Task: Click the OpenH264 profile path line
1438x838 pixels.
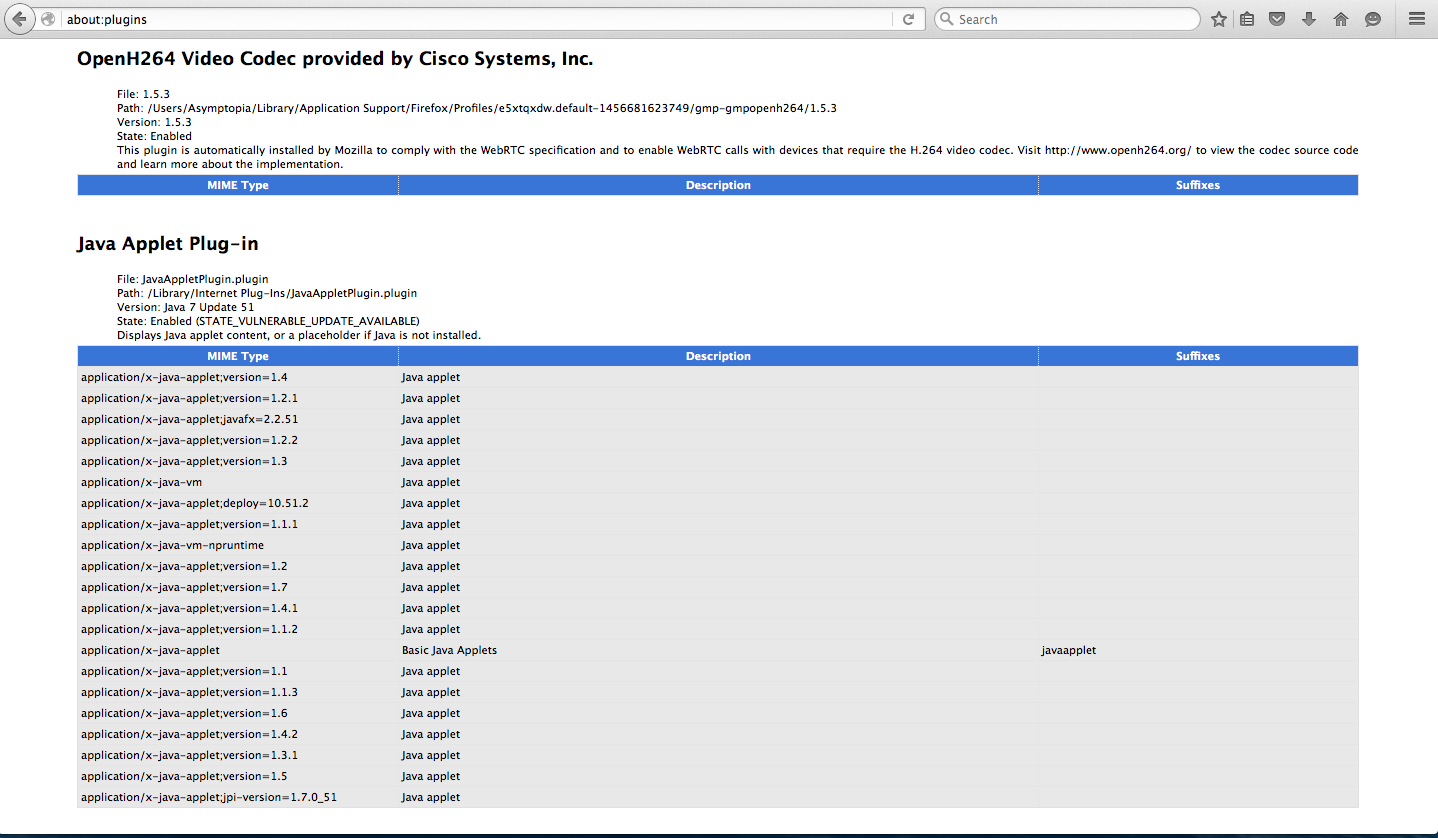Action: tap(477, 108)
